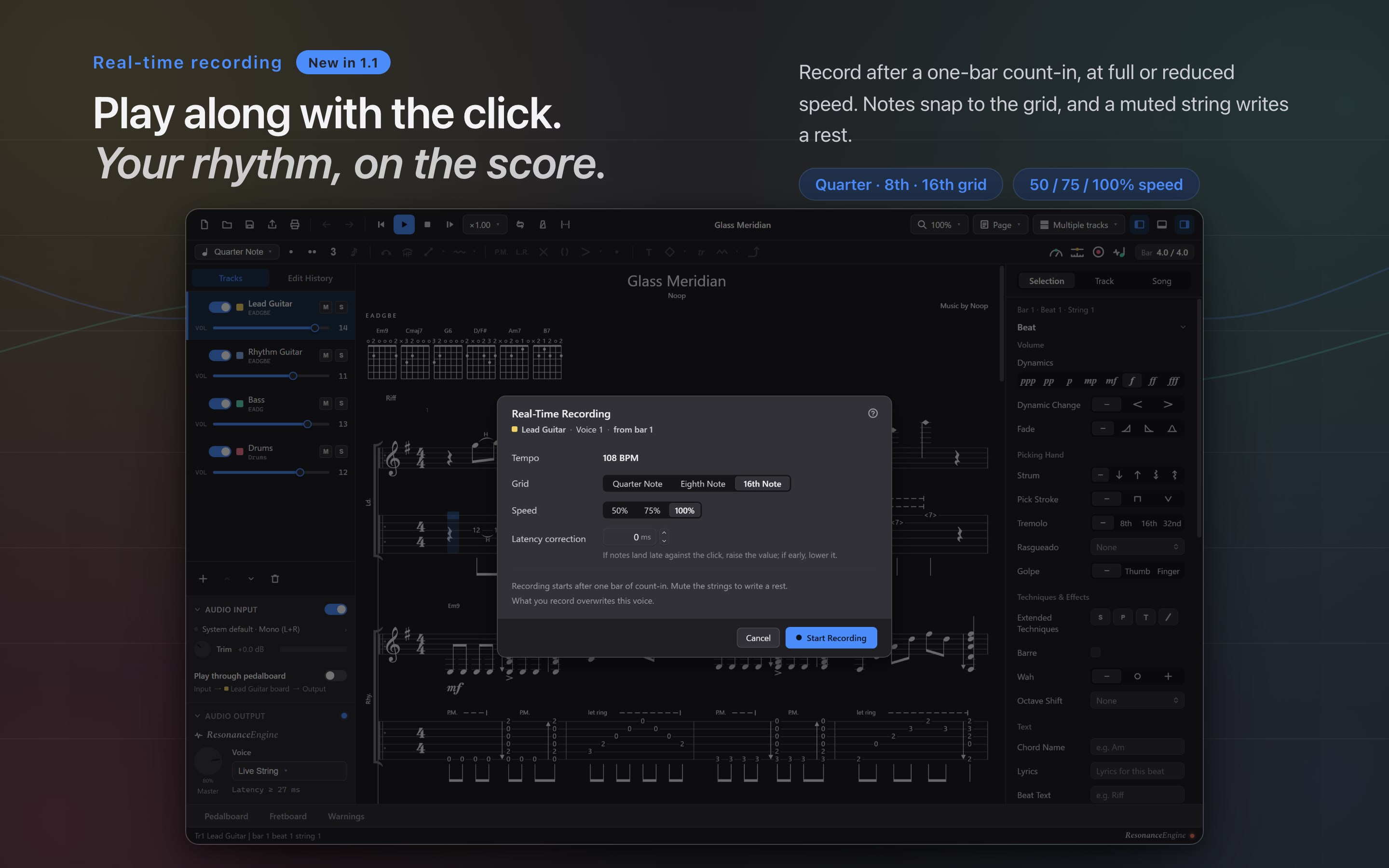The image size is (1389, 868).
Task: Click the tuner gauge icon
Action: click(x=1056, y=252)
